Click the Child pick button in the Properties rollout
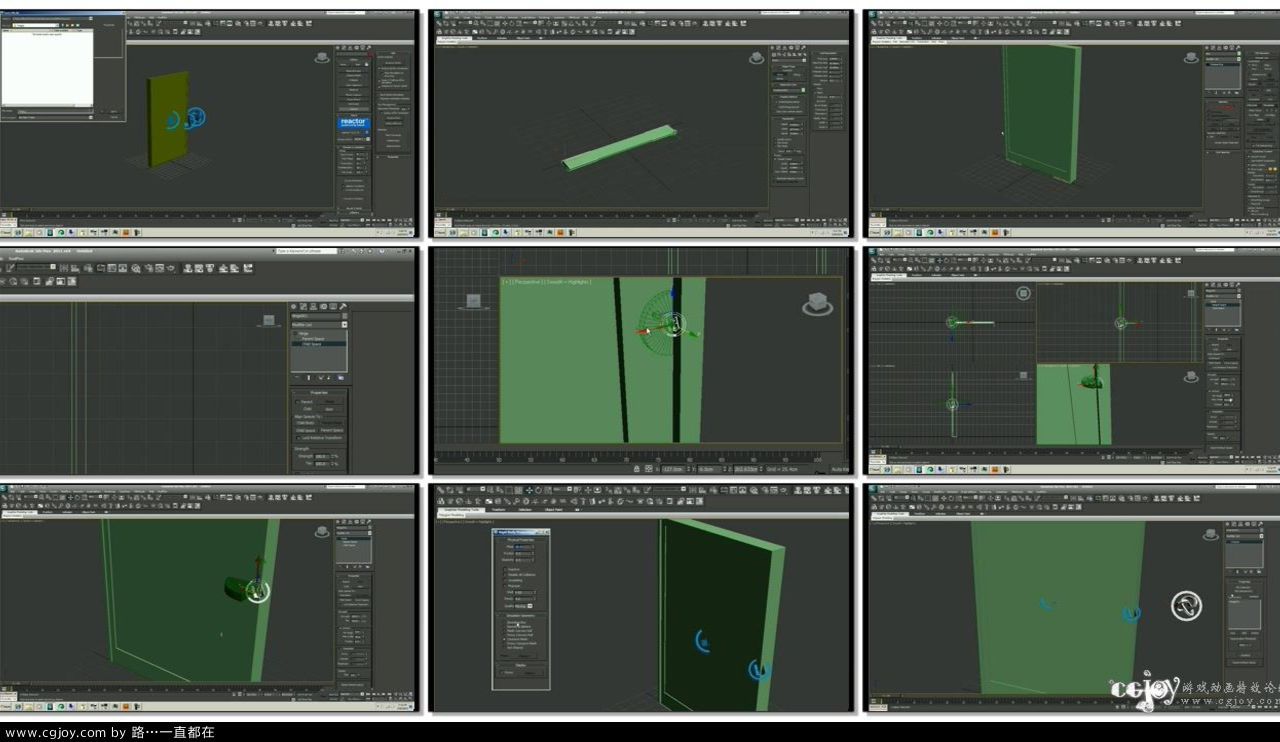This screenshot has height=742, width=1280. (x=330, y=409)
